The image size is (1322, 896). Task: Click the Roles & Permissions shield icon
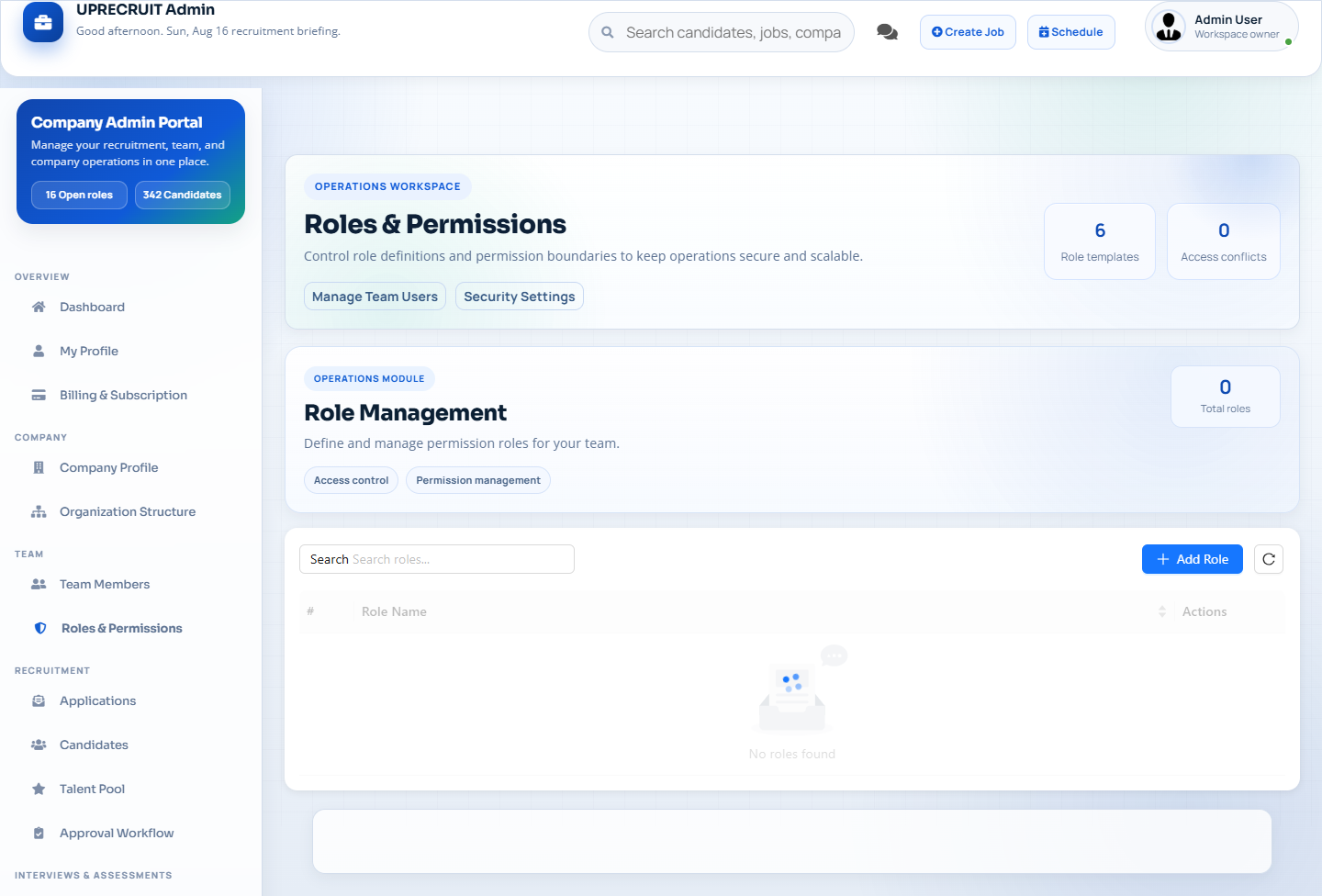pos(40,628)
